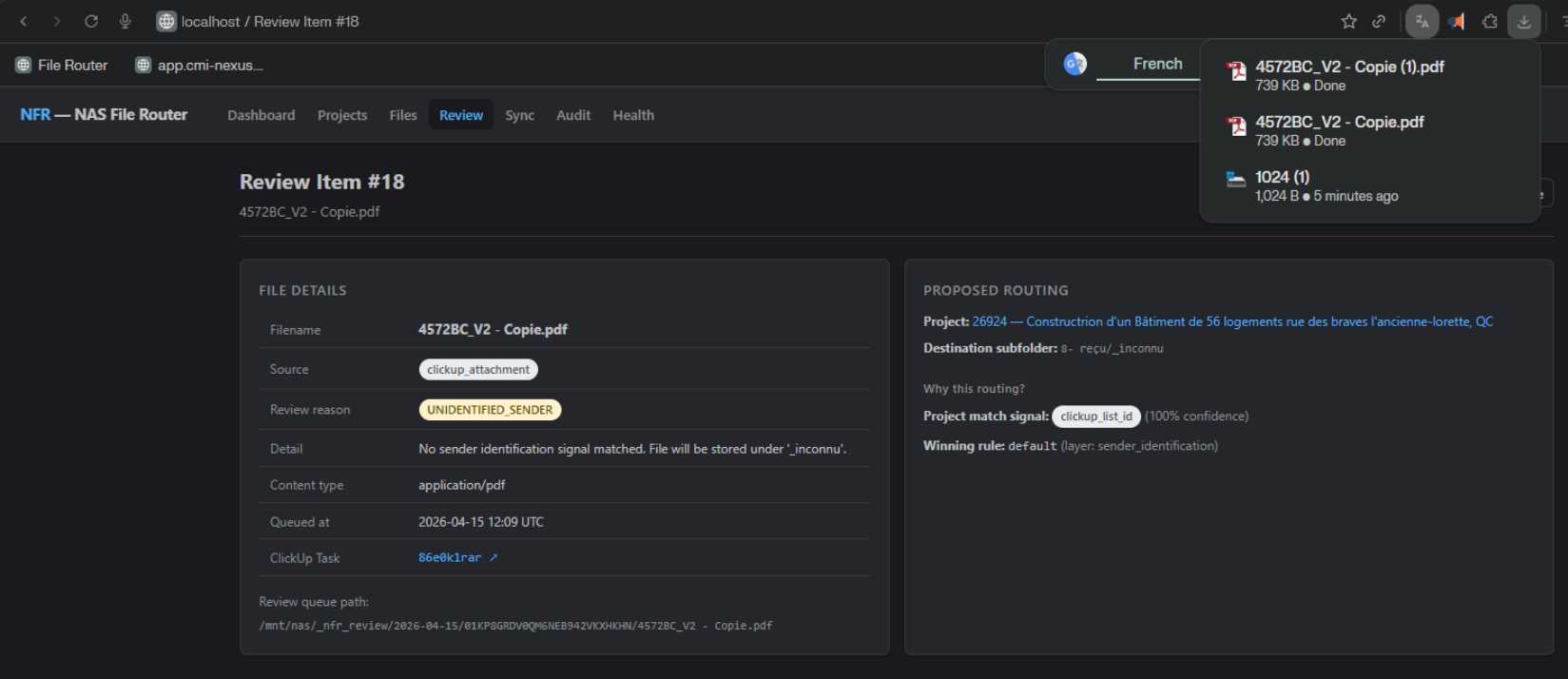Go to the Dashboard nav item

[x=261, y=115]
